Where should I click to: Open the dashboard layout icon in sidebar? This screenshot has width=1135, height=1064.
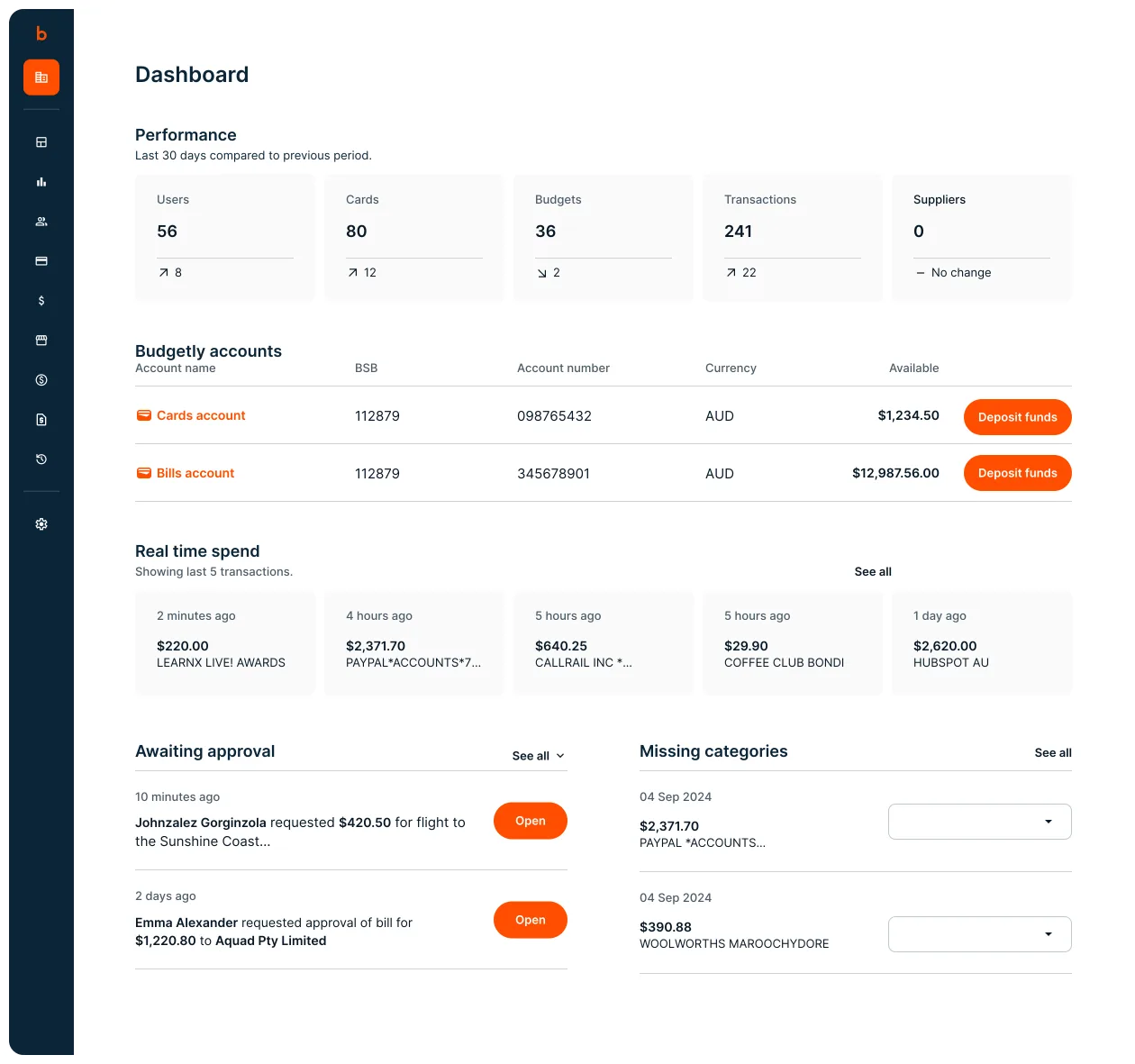pyautogui.click(x=41, y=142)
